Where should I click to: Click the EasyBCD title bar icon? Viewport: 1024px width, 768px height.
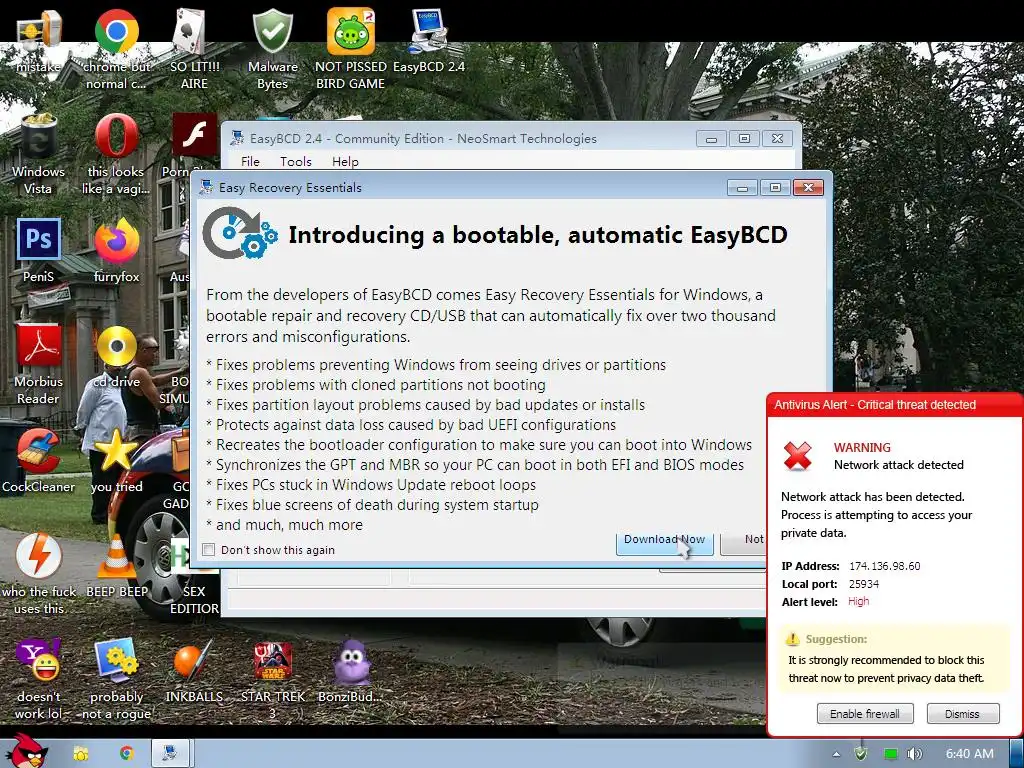(x=237, y=138)
